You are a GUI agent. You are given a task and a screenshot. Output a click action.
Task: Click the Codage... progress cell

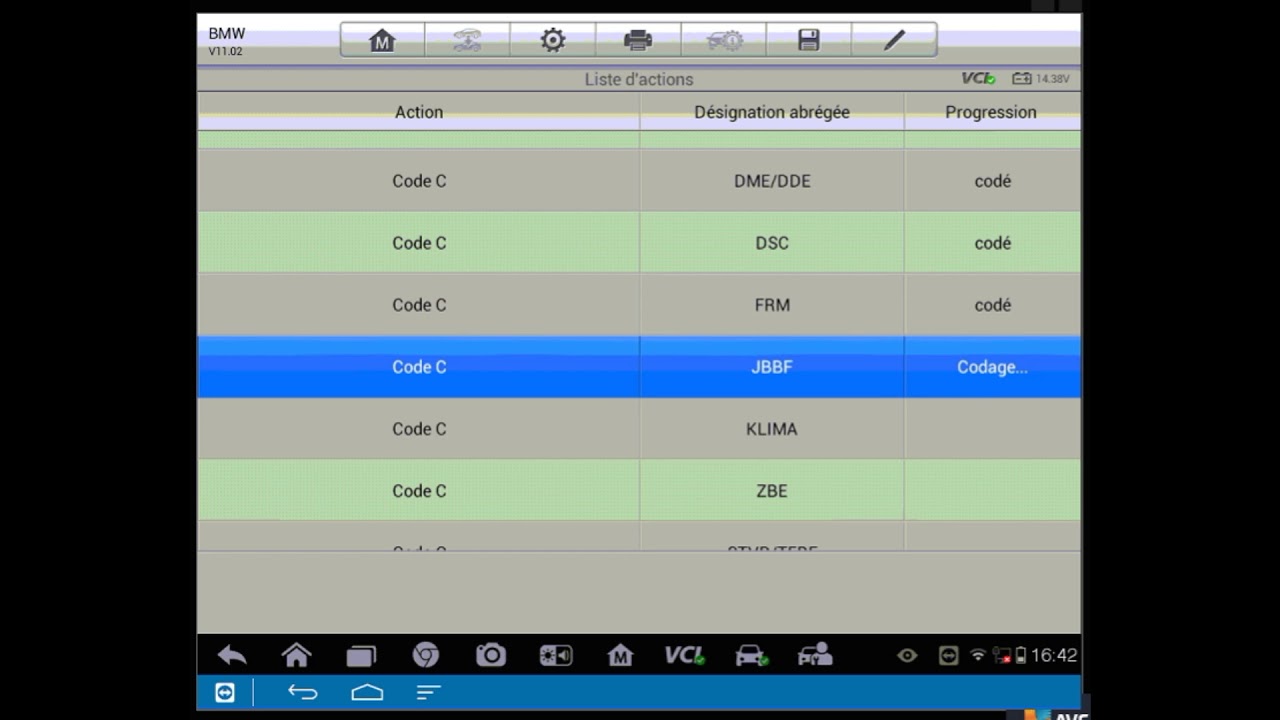pos(992,367)
